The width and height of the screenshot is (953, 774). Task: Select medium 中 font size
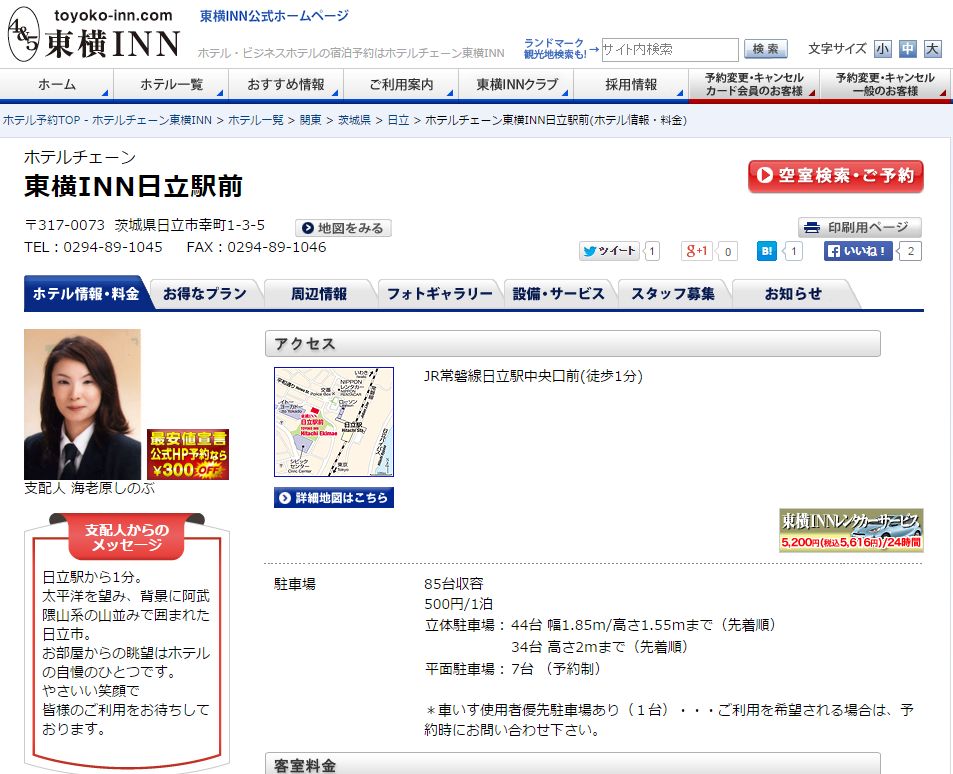pyautogui.click(x=907, y=49)
